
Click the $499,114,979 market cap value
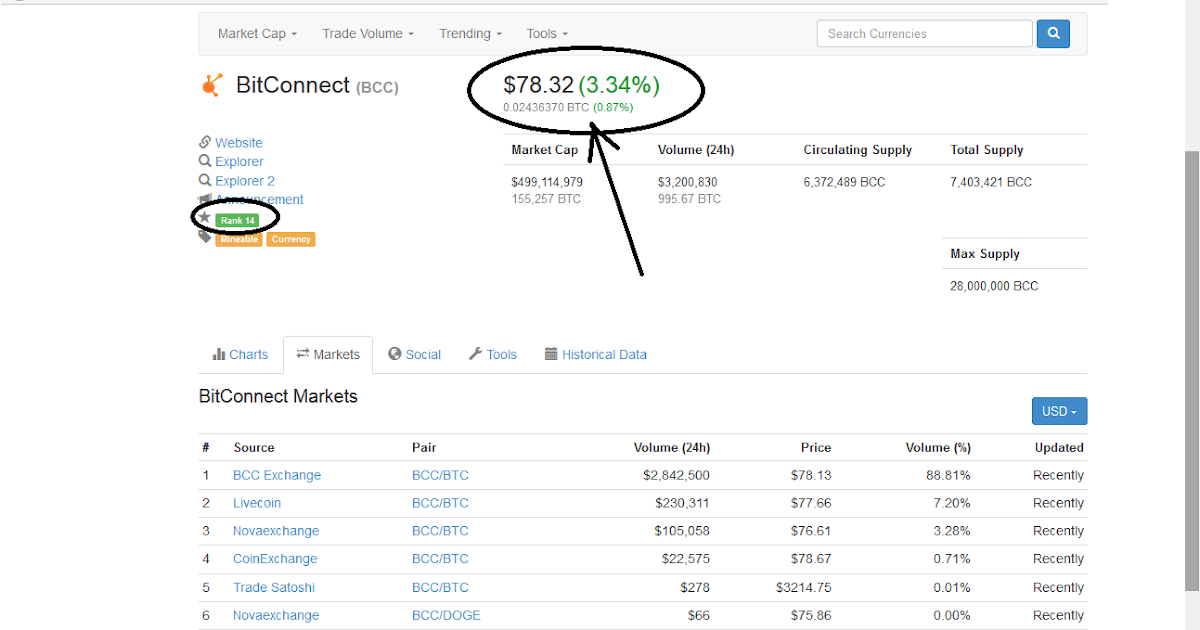tap(547, 182)
